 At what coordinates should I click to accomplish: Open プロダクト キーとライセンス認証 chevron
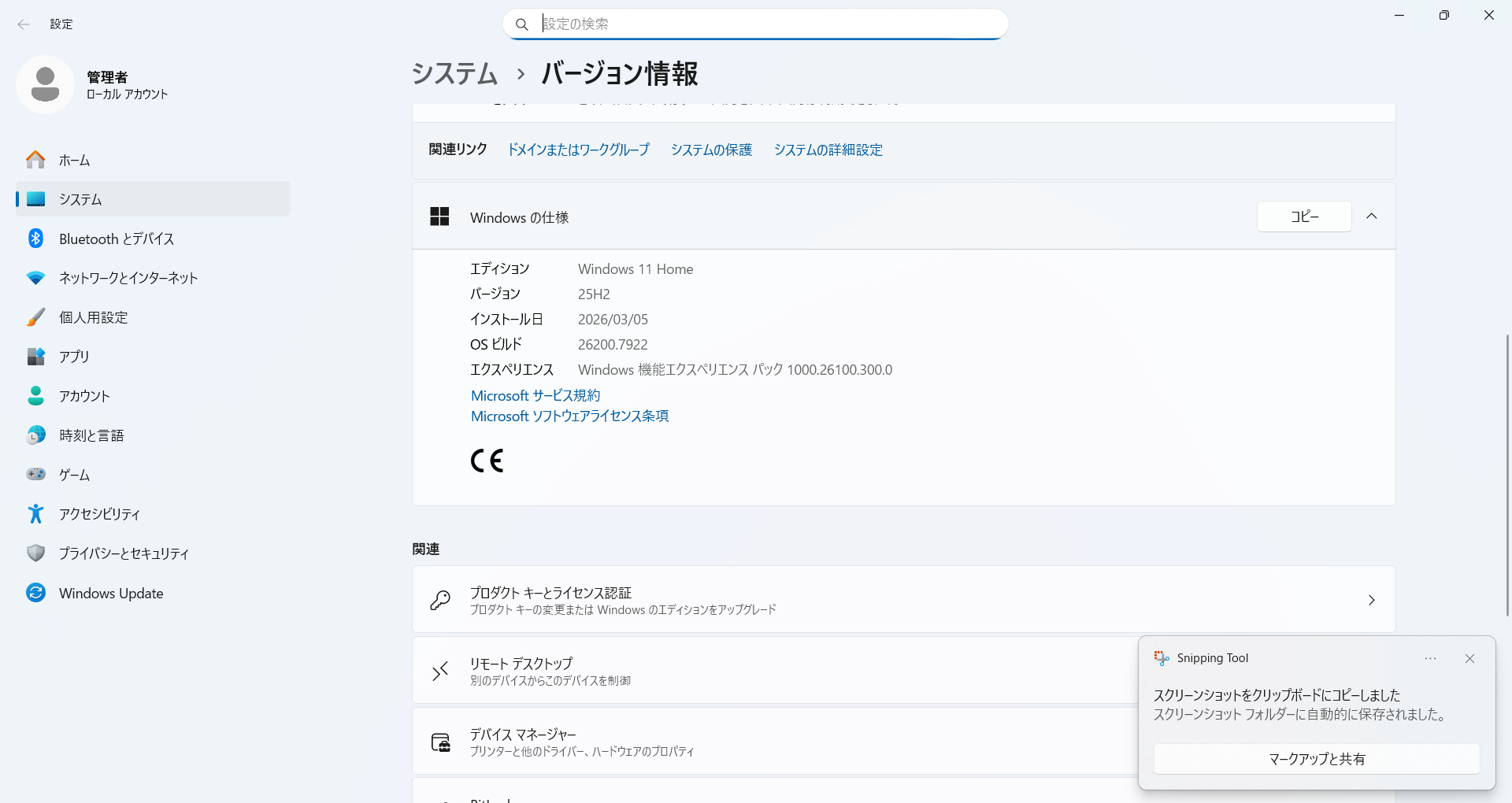point(1371,600)
